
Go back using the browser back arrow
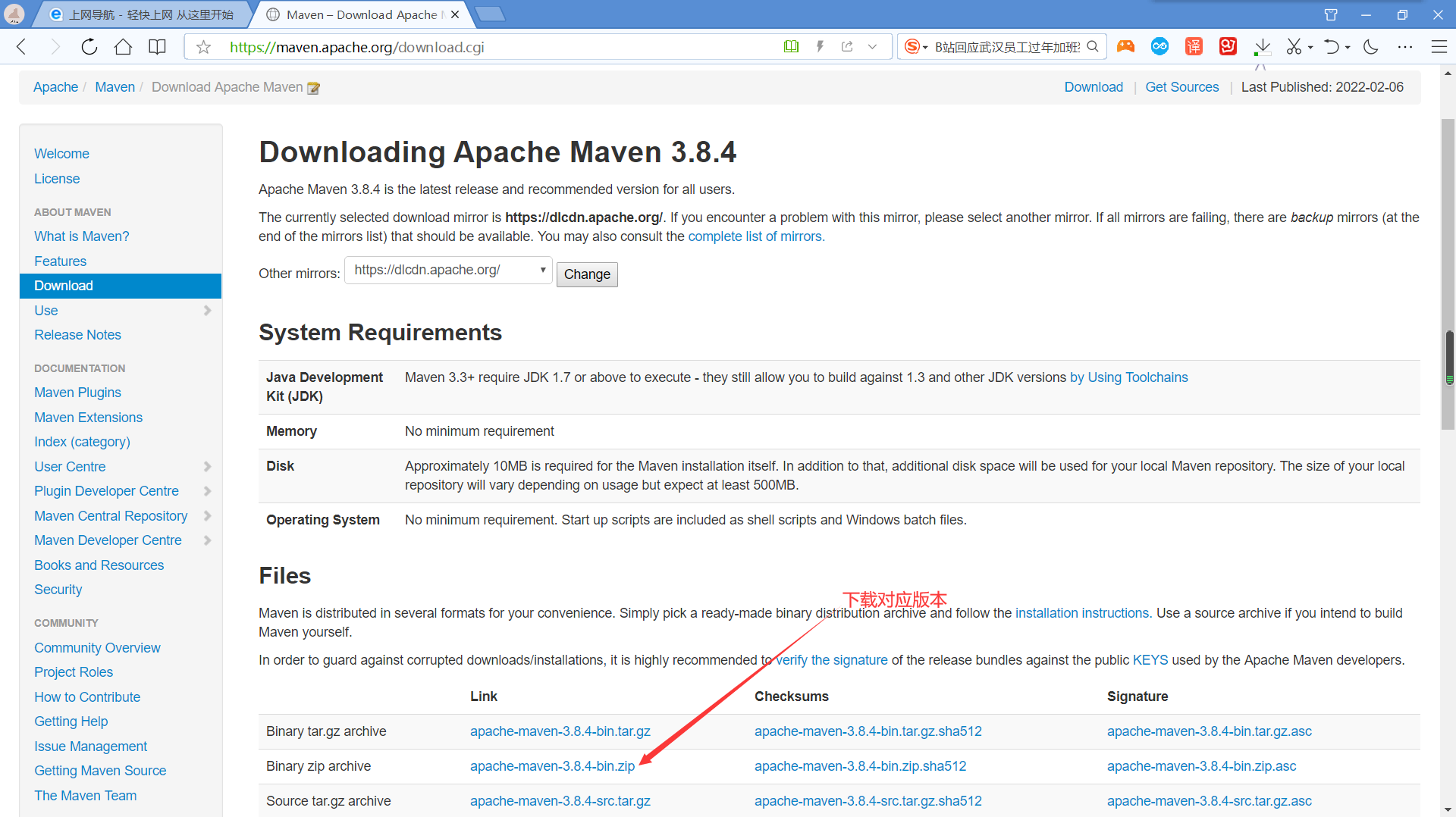[x=21, y=47]
